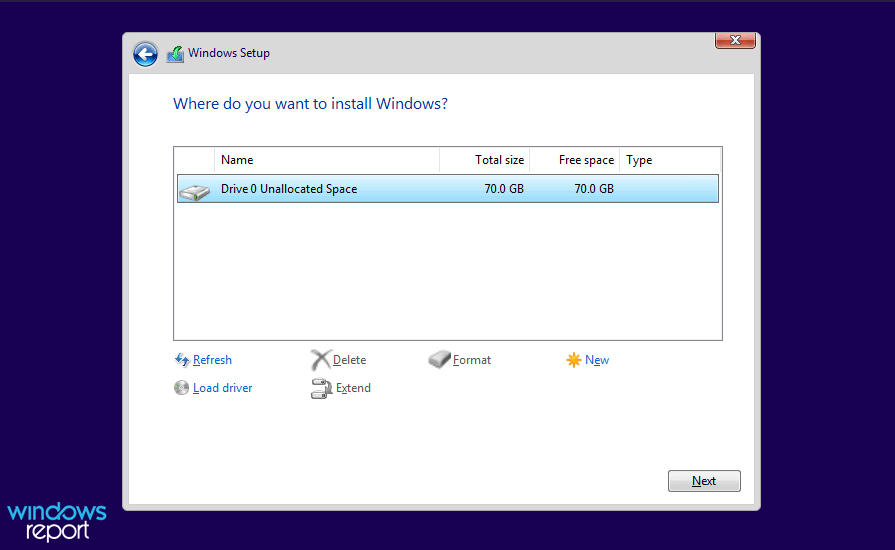The width and height of the screenshot is (895, 550).
Task: Proceed with the Next button
Action: [704, 481]
